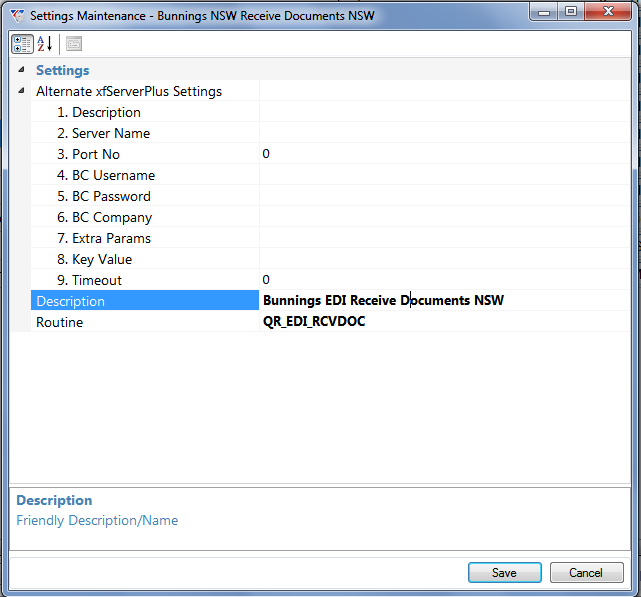Maximize the Settings Maintenance window
The image size is (641, 597).
point(571,11)
